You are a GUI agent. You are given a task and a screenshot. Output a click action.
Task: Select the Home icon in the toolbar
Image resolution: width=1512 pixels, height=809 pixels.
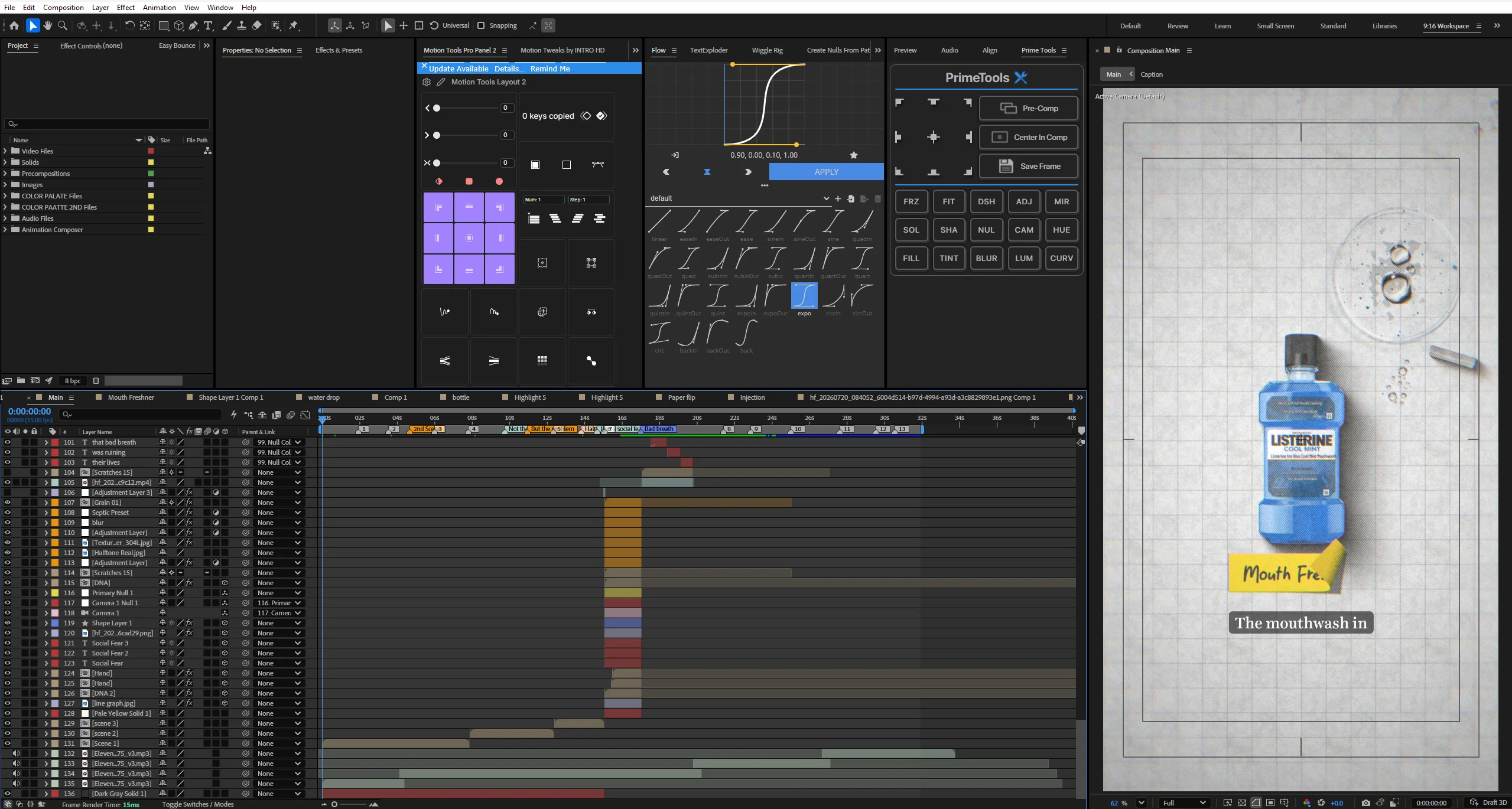pyautogui.click(x=14, y=25)
